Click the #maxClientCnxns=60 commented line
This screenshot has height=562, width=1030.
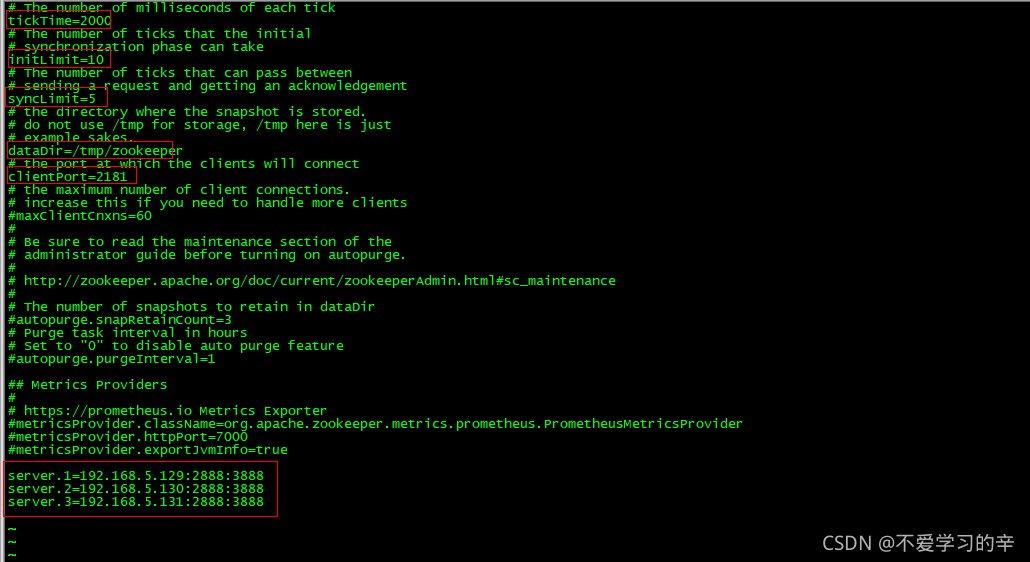pos(79,216)
